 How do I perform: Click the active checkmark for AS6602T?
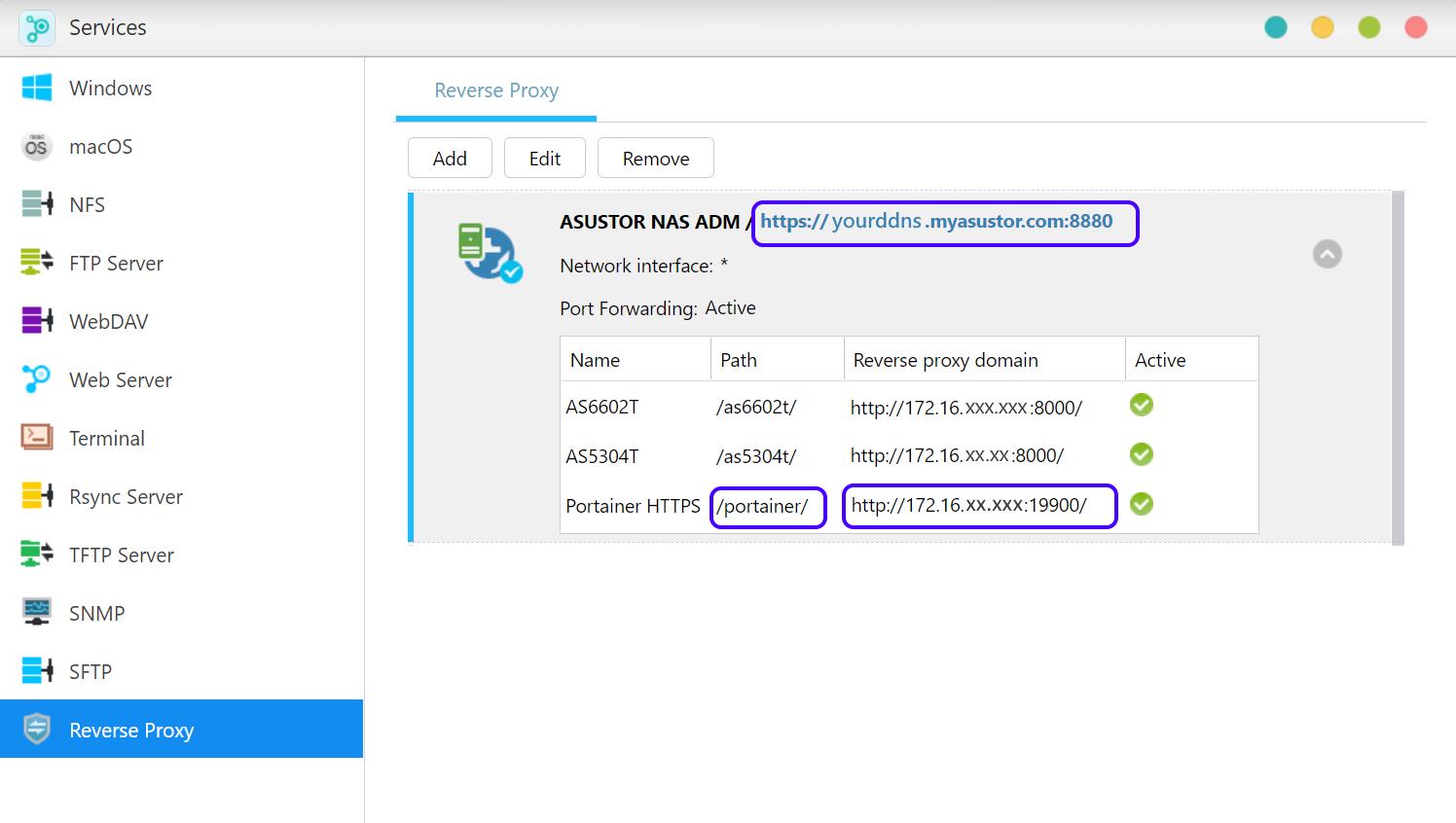1142,405
